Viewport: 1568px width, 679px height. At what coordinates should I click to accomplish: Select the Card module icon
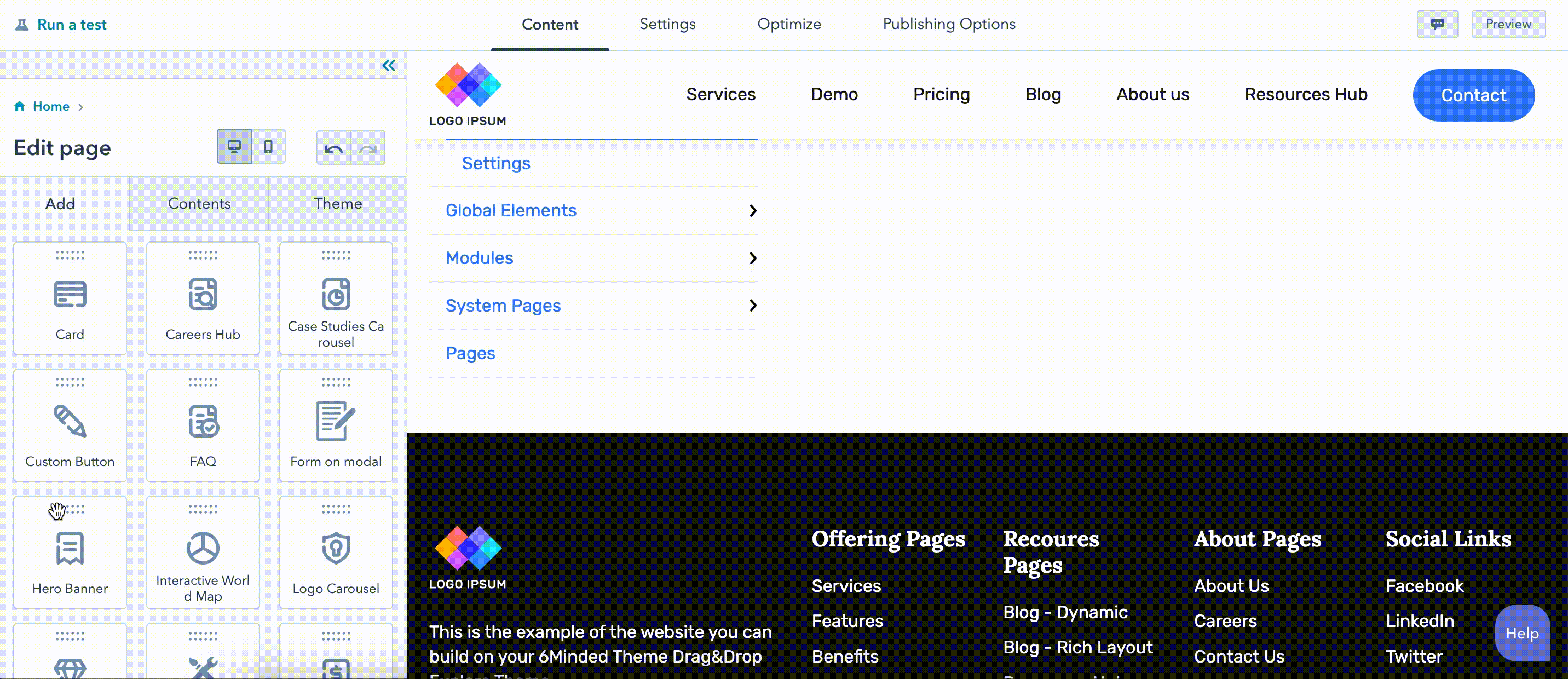click(x=70, y=294)
